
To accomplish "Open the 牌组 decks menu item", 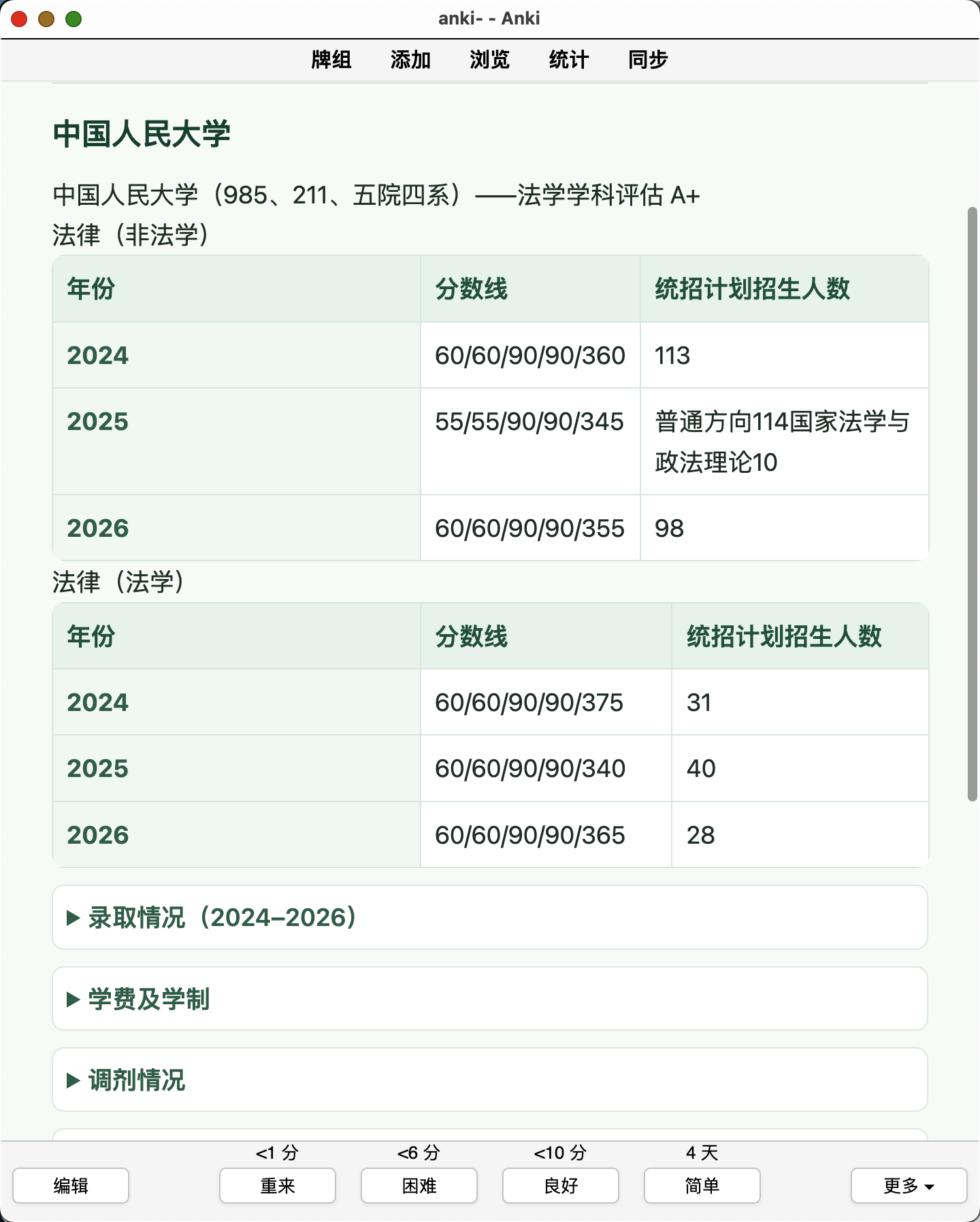I will click(x=331, y=60).
